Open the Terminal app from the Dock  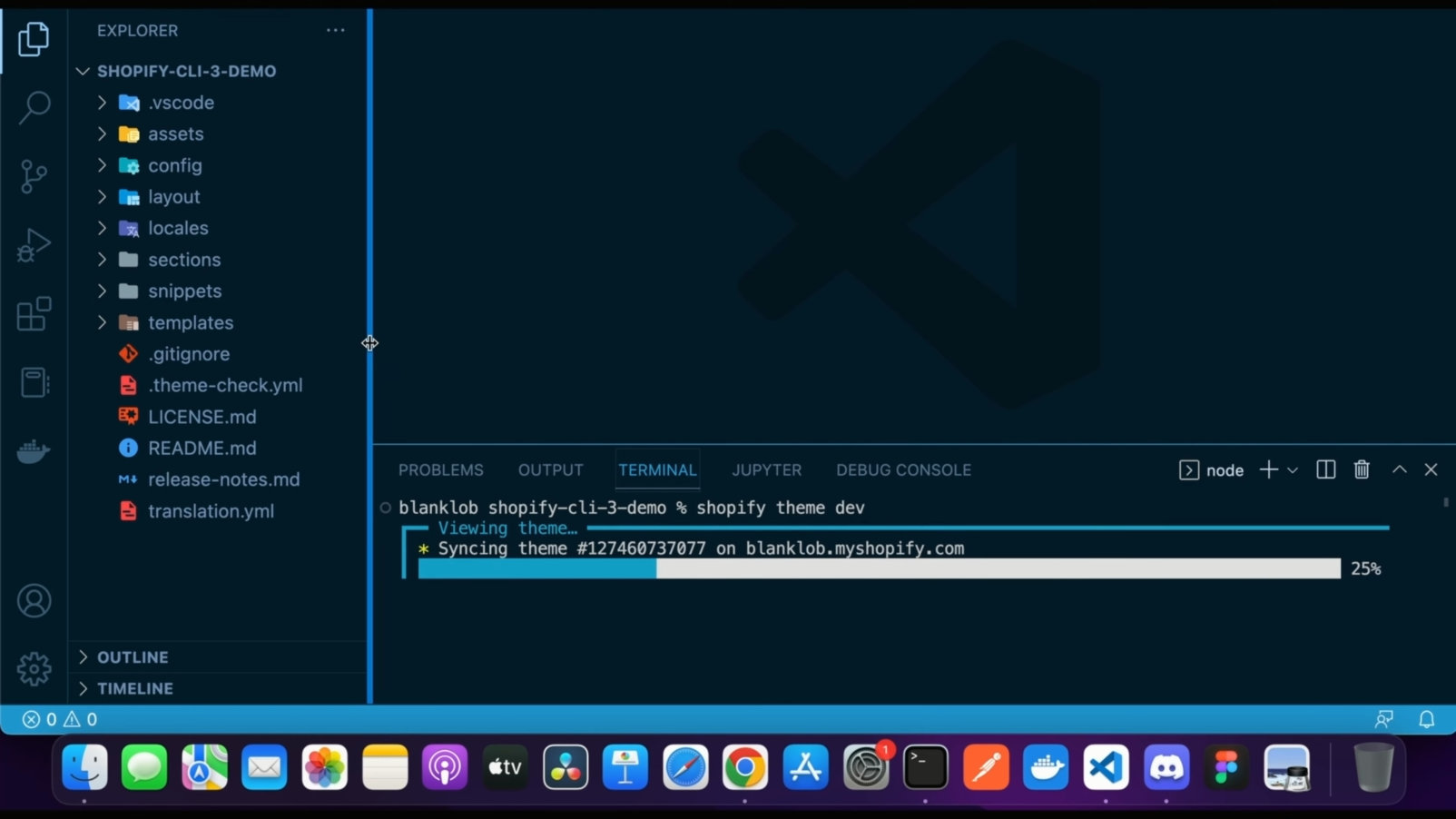pos(926,768)
